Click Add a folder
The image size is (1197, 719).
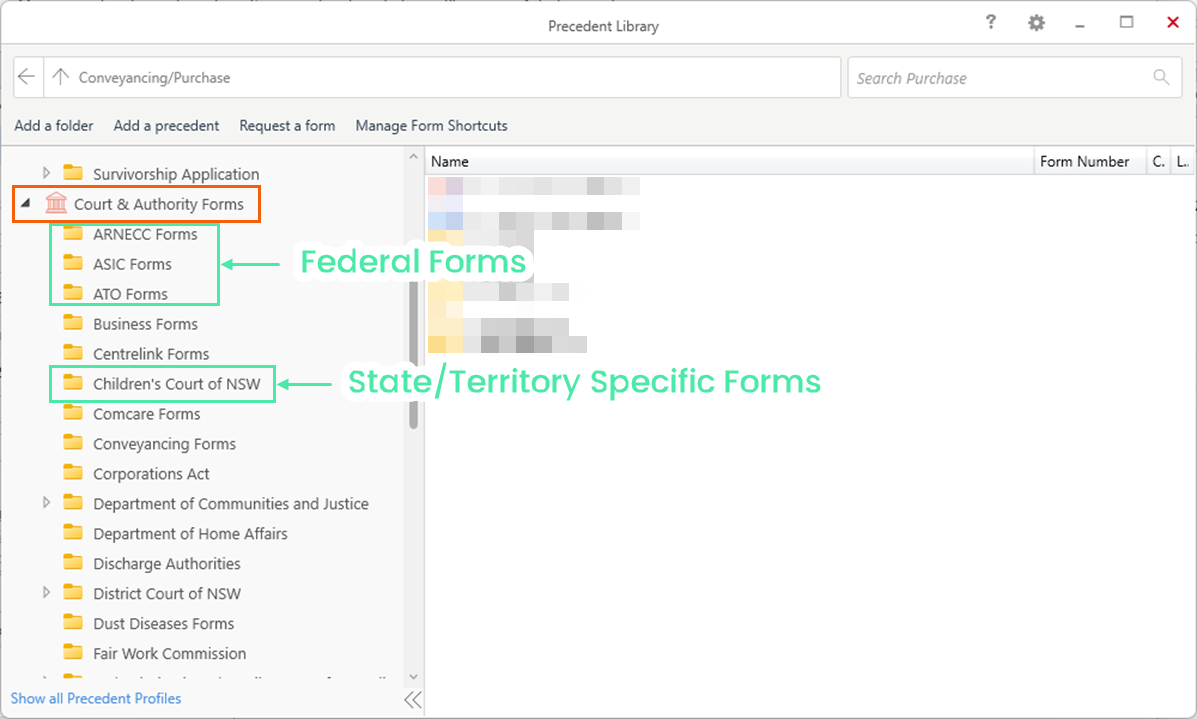[x=54, y=126]
